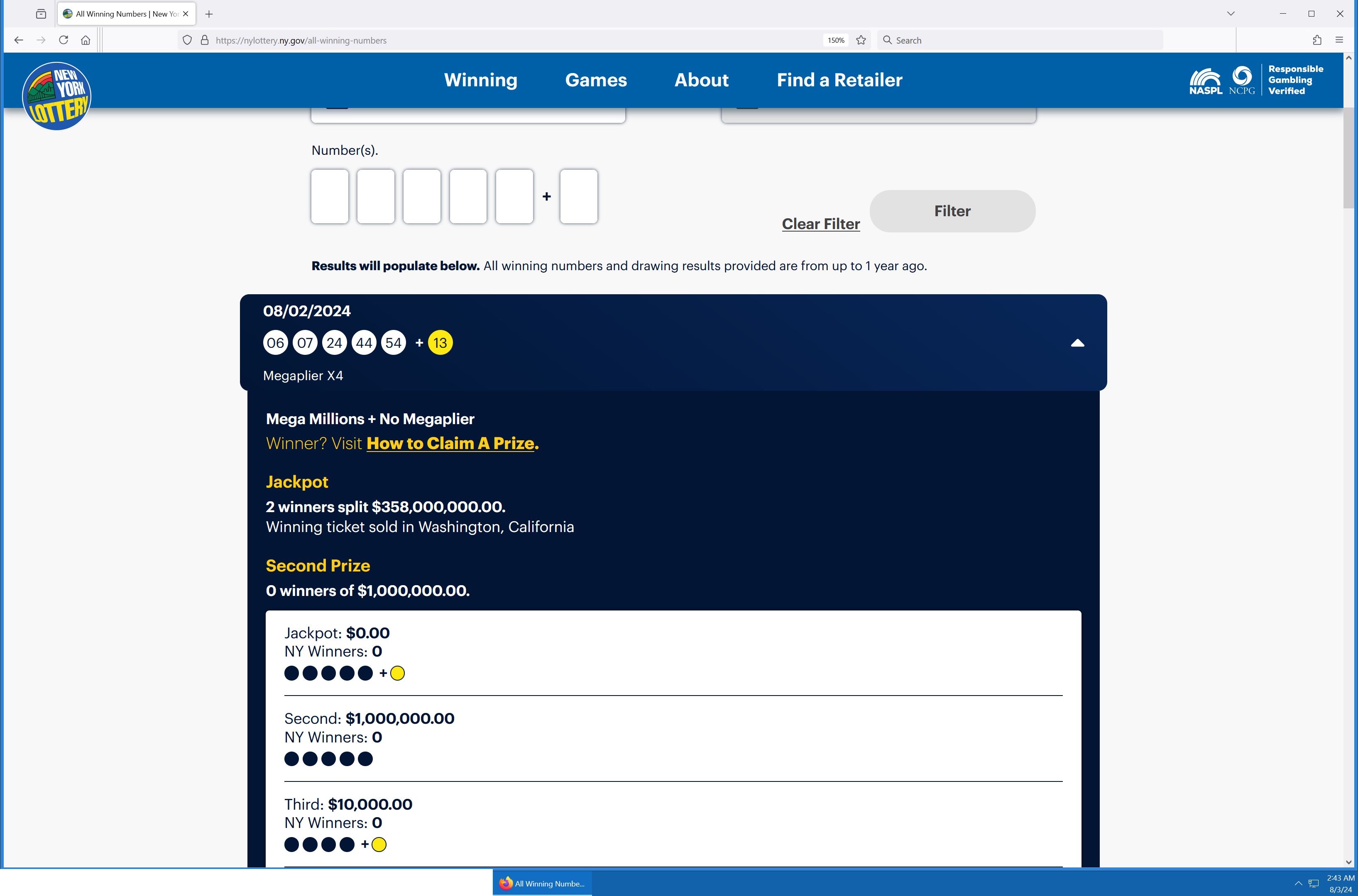Collapse the 08/02/2024 drawing results

click(1077, 343)
